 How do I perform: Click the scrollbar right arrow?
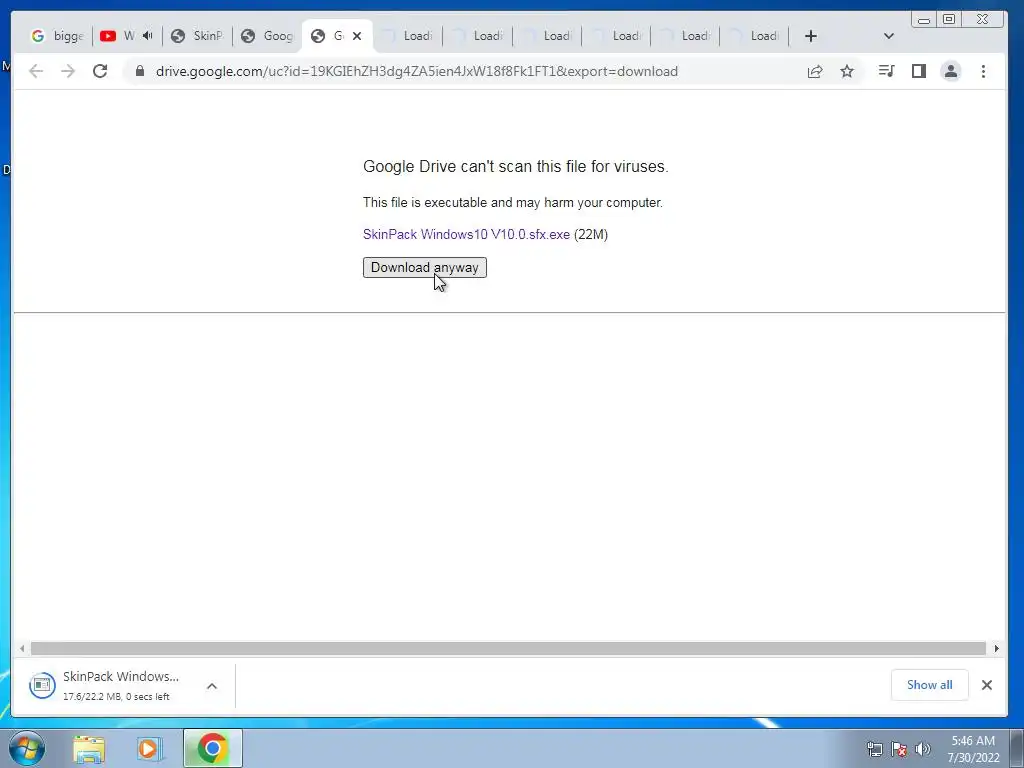click(x=997, y=648)
